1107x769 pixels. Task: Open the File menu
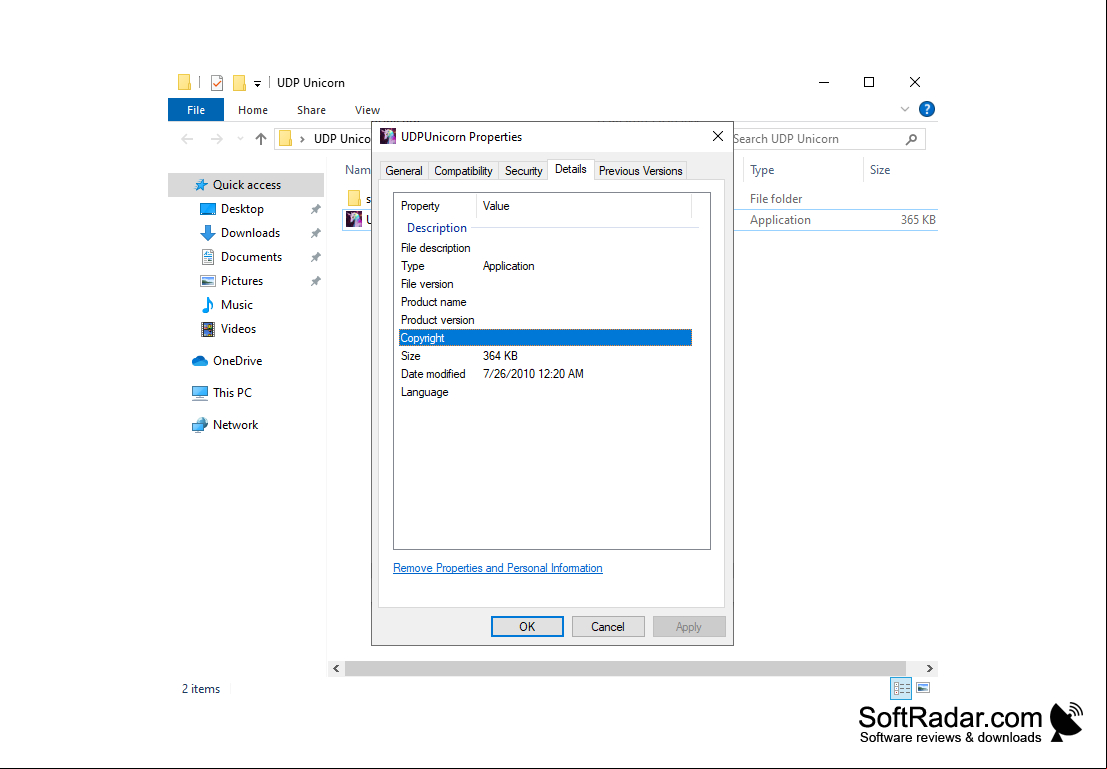pyautogui.click(x=196, y=109)
